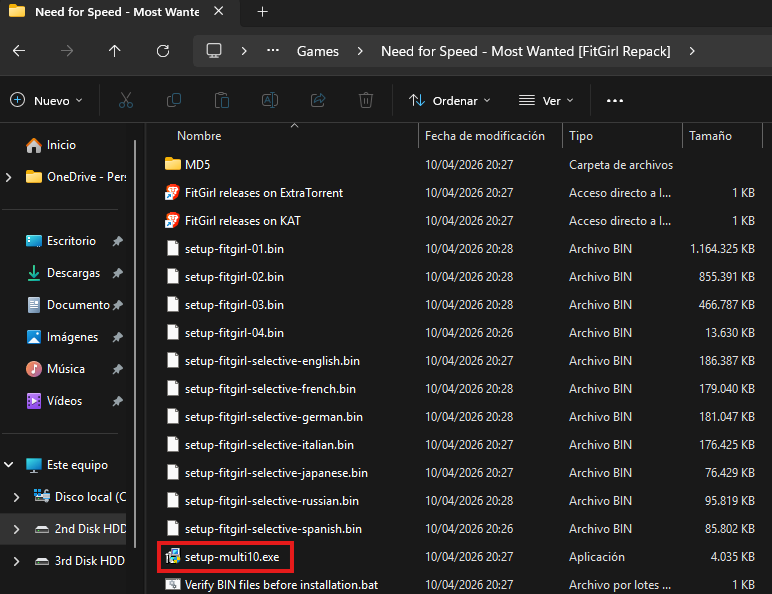The image size is (772, 594).
Task: Unpin Escritorio using its pin icon
Action: tap(118, 241)
